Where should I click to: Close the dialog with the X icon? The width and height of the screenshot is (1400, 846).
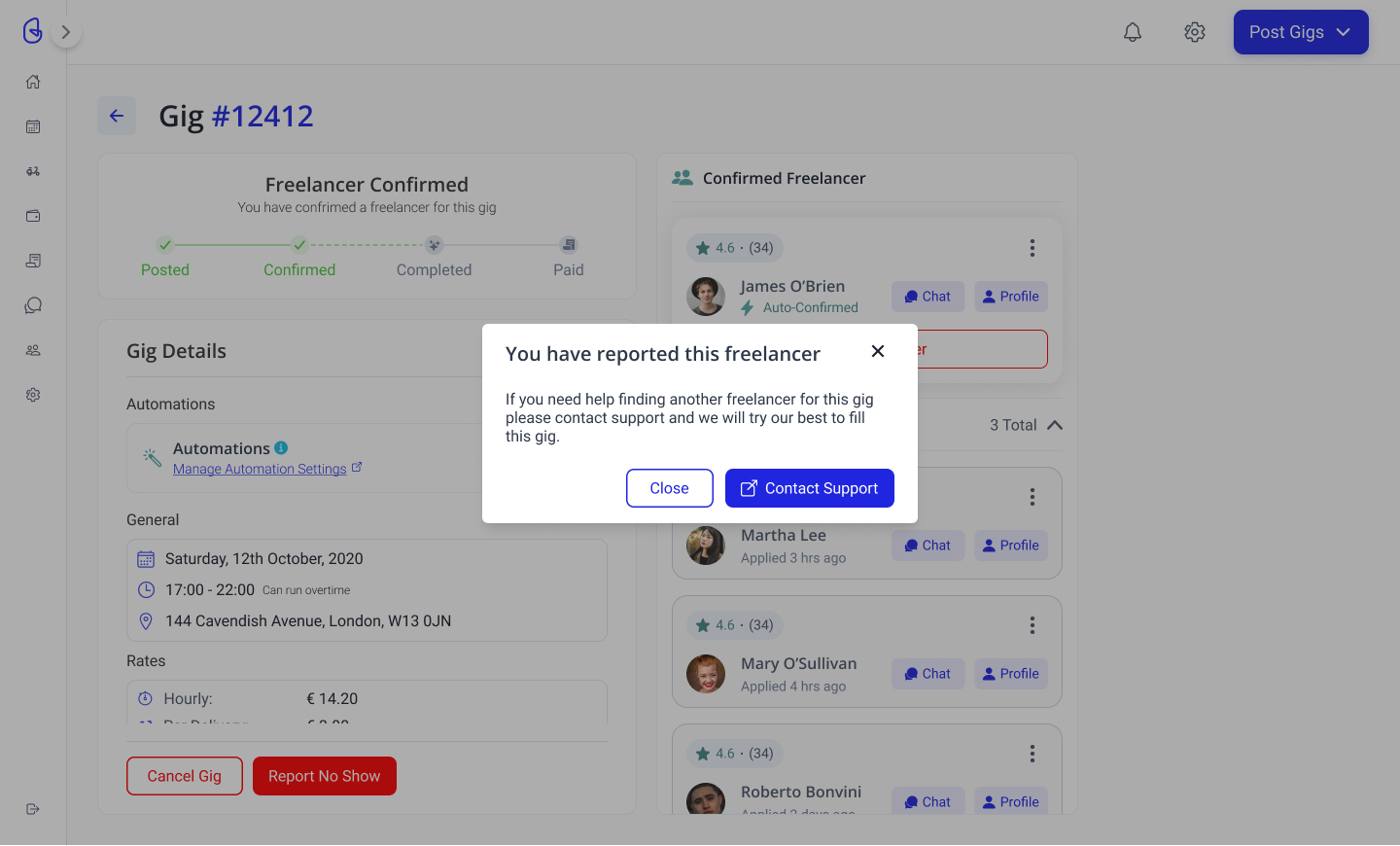pos(878,351)
